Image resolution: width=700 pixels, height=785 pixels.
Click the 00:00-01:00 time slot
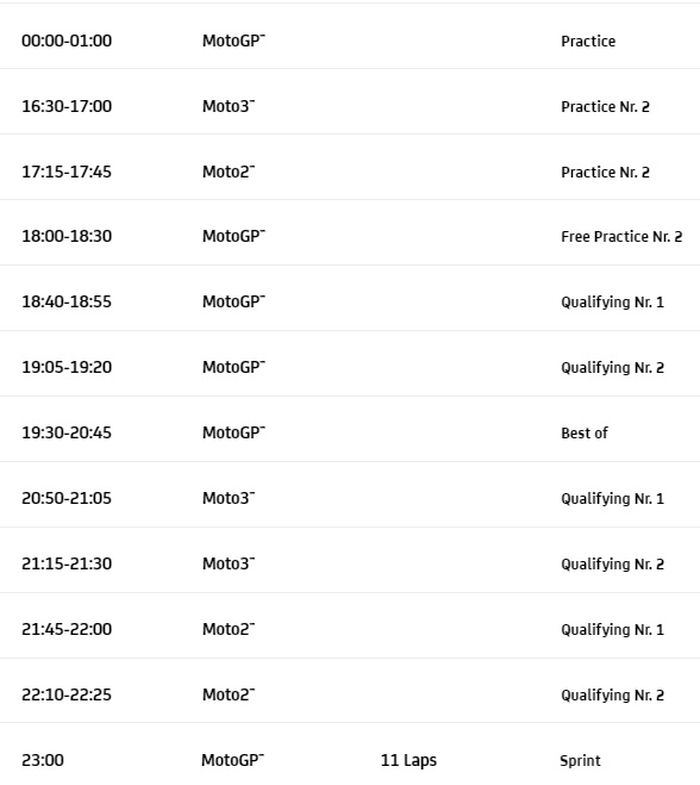[x=67, y=41]
